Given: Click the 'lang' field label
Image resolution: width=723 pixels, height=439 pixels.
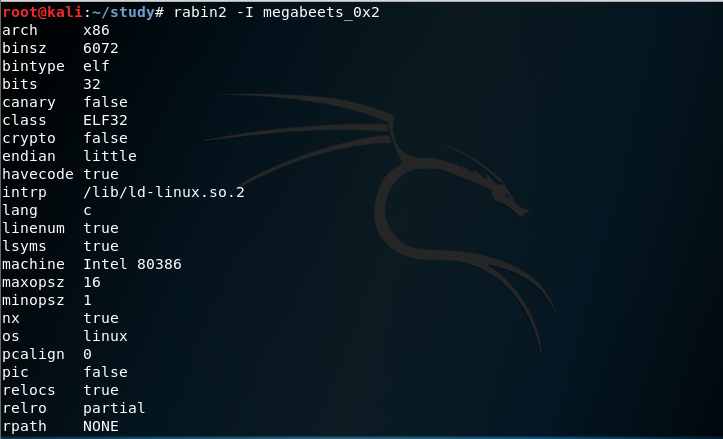Looking at the screenshot, I should 20,211.
